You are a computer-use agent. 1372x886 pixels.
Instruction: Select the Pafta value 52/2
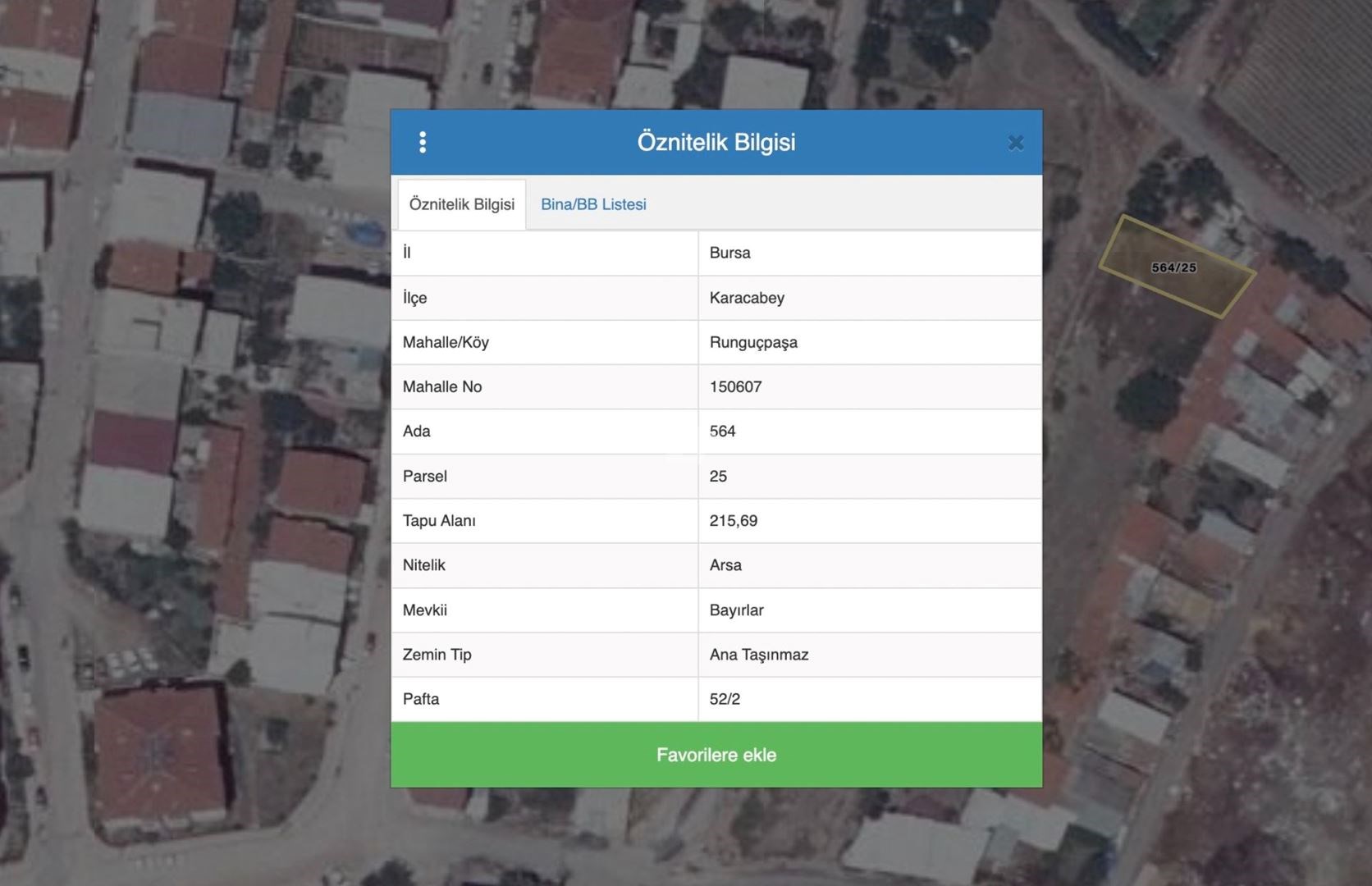[x=725, y=699]
